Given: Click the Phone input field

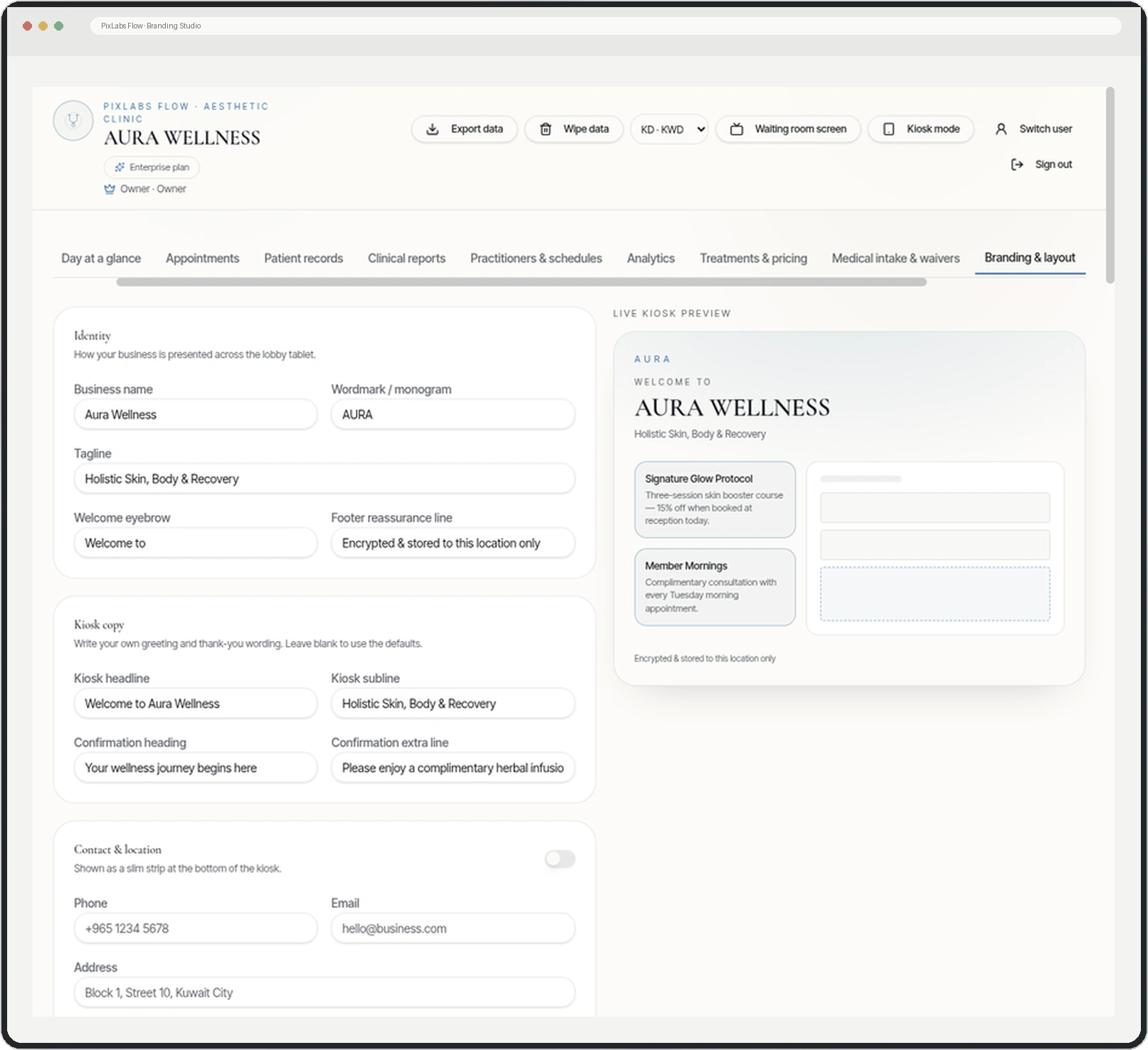Looking at the screenshot, I should [x=195, y=928].
